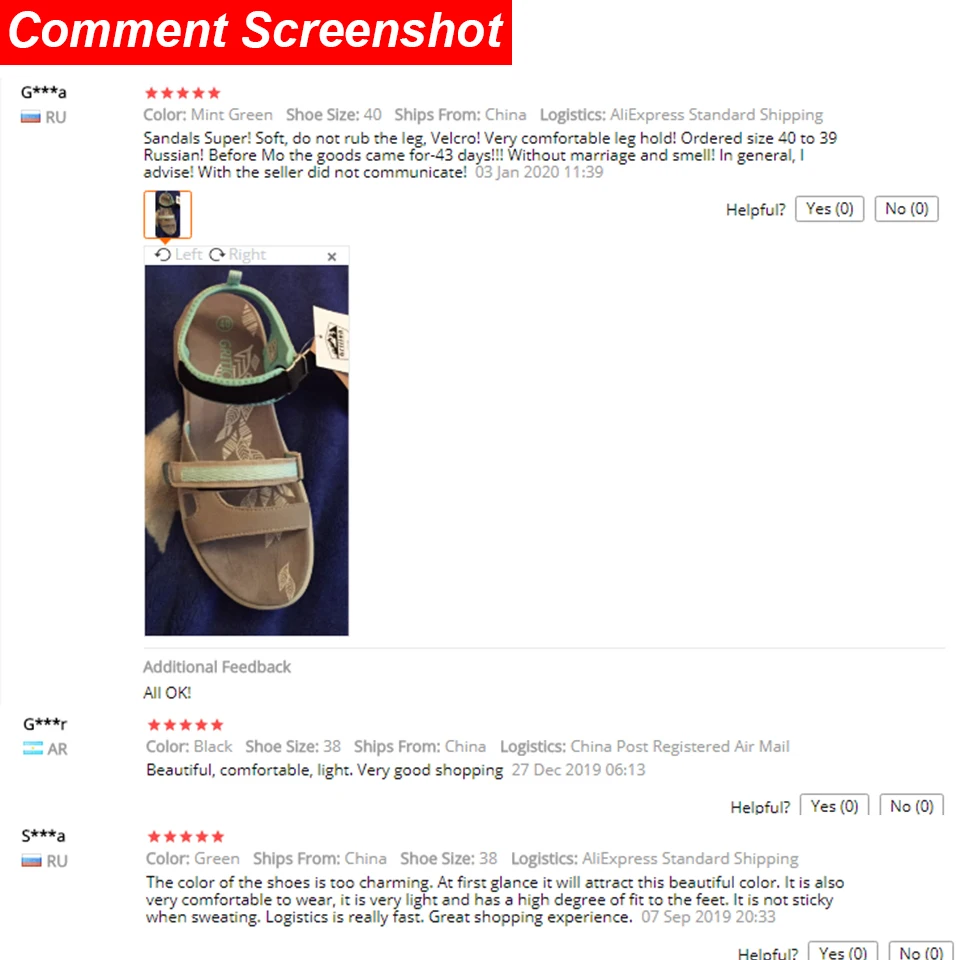This screenshot has width=960, height=960.
Task: Click the five-star rating of S***a's review
Action: coord(186,836)
